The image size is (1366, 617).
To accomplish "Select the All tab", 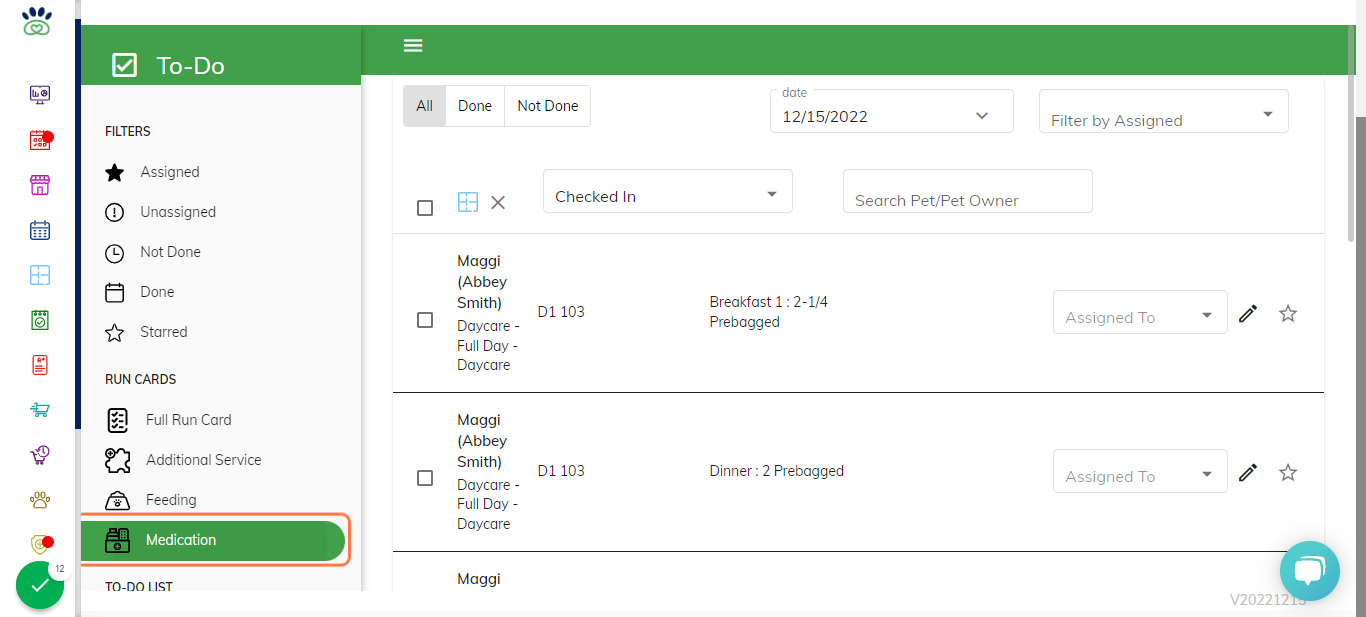I will pos(425,106).
